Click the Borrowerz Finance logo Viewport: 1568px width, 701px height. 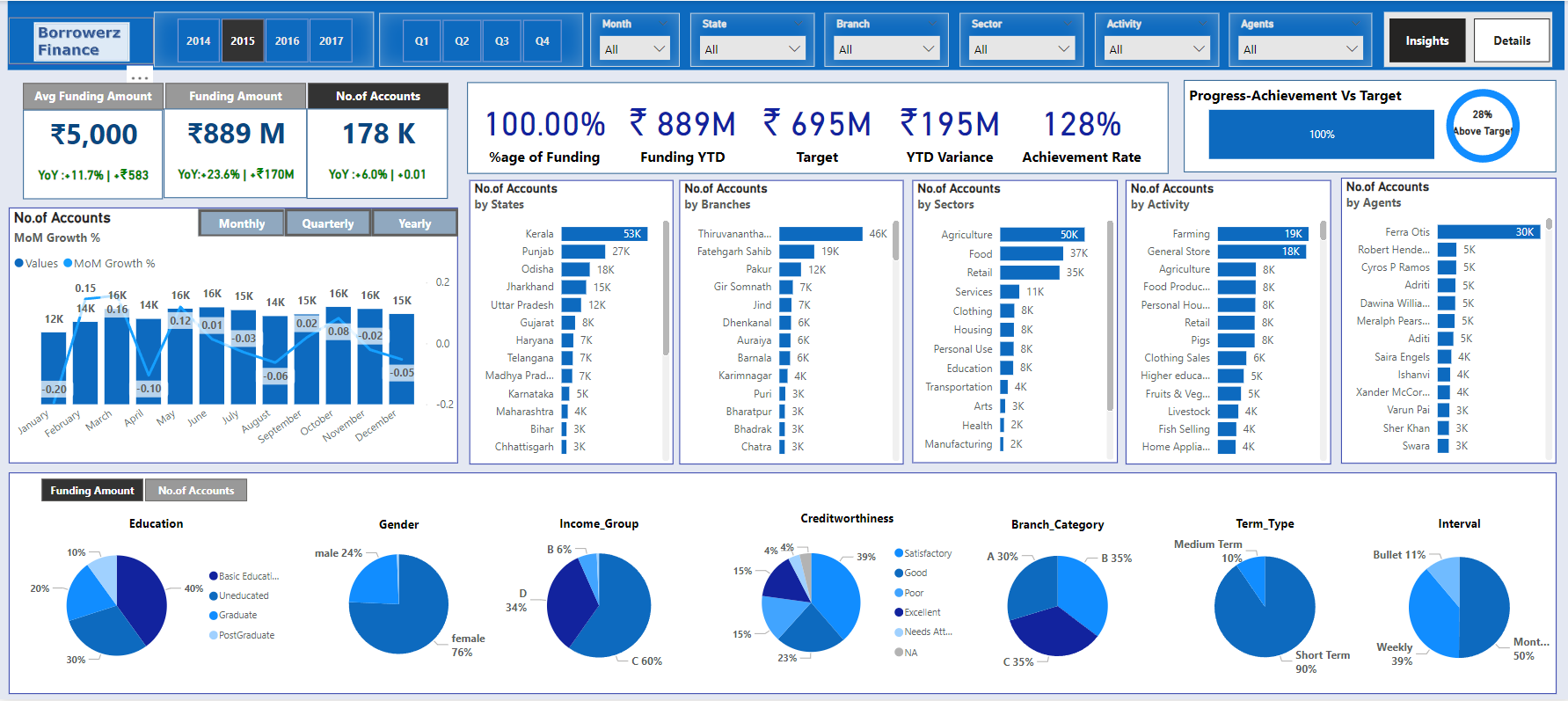click(x=81, y=41)
